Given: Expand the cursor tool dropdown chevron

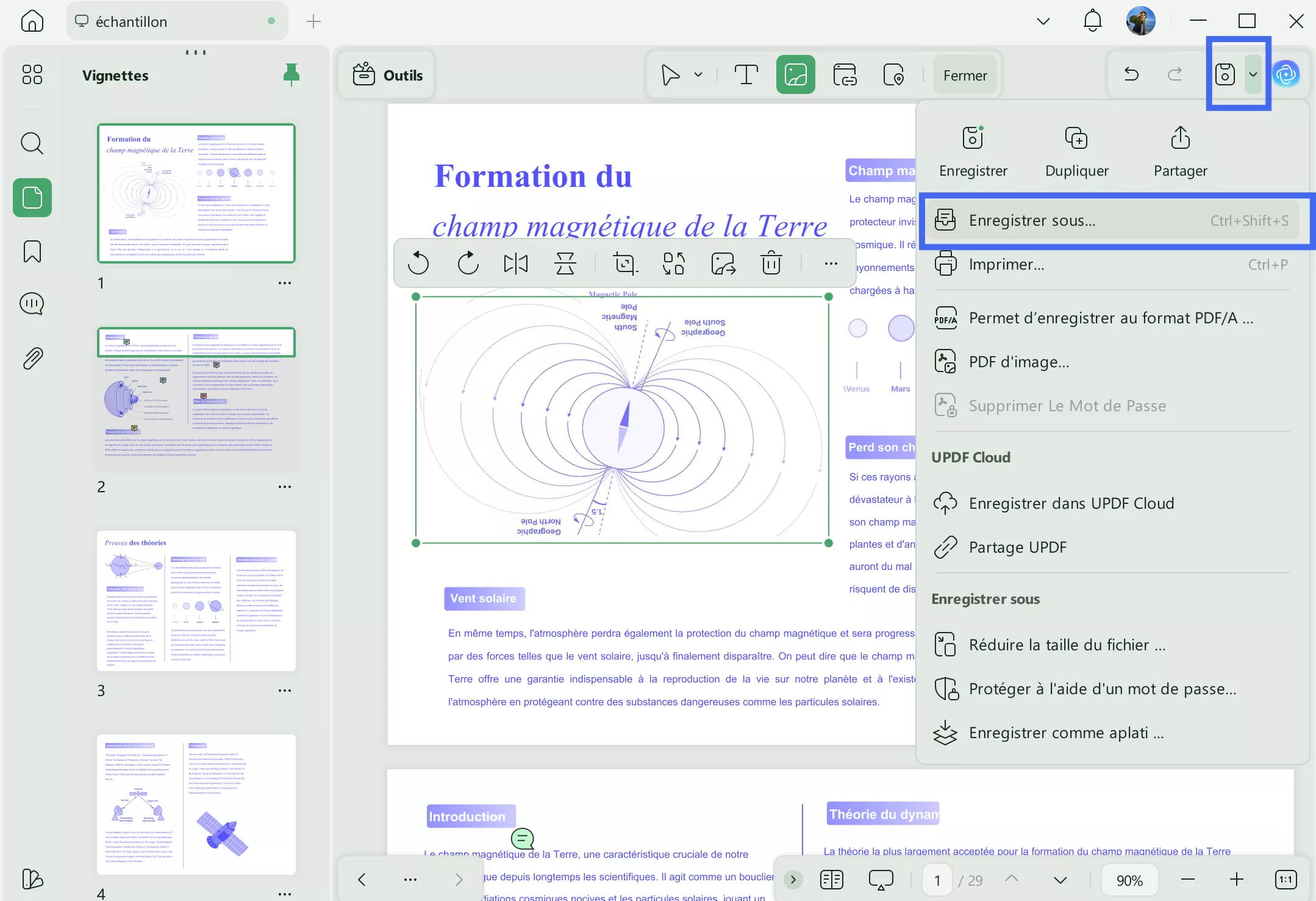Looking at the screenshot, I should pos(698,75).
